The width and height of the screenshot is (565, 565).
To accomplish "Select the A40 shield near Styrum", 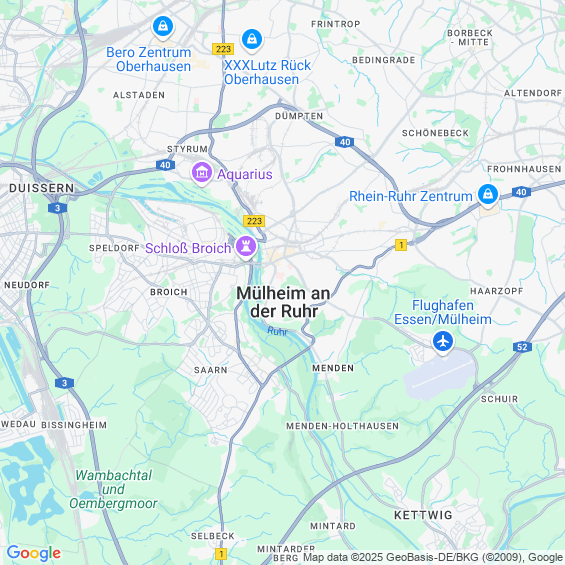I will (x=165, y=165).
